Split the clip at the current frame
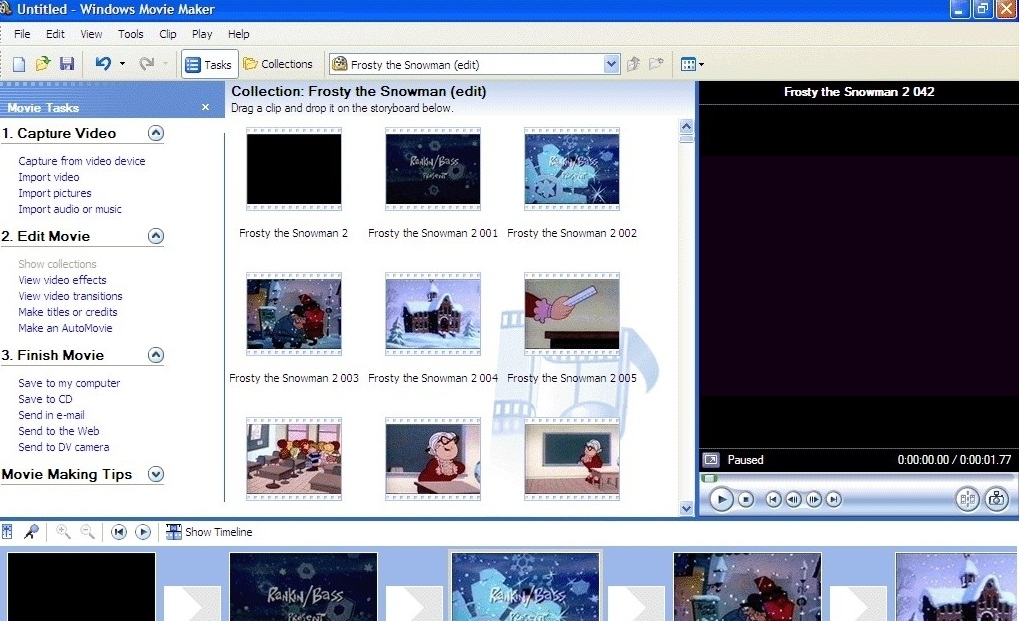Screen dimensions: 1019x621 [967, 499]
